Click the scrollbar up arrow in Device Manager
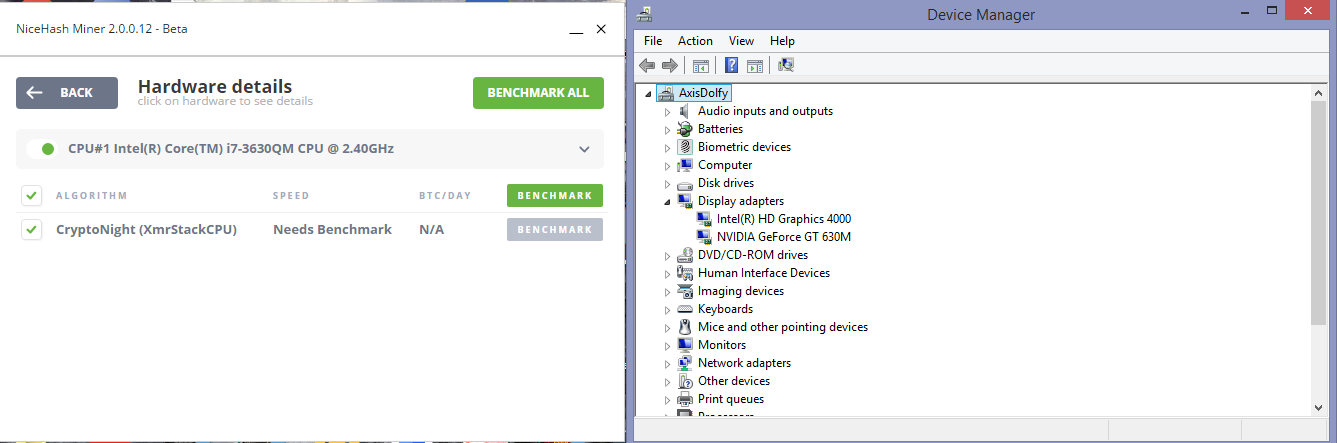Image resolution: width=1337 pixels, height=443 pixels. [1320, 92]
